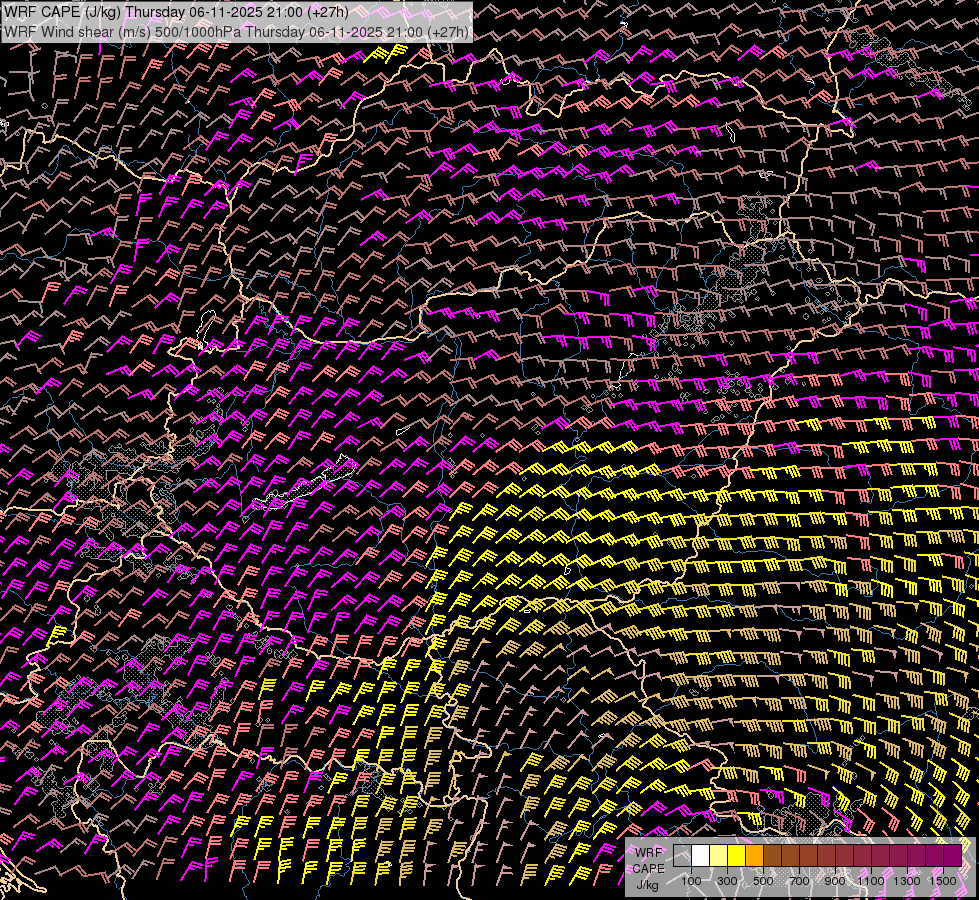The image size is (979, 900).
Task: Select the 1300 value on the legend
Action: click(907, 881)
